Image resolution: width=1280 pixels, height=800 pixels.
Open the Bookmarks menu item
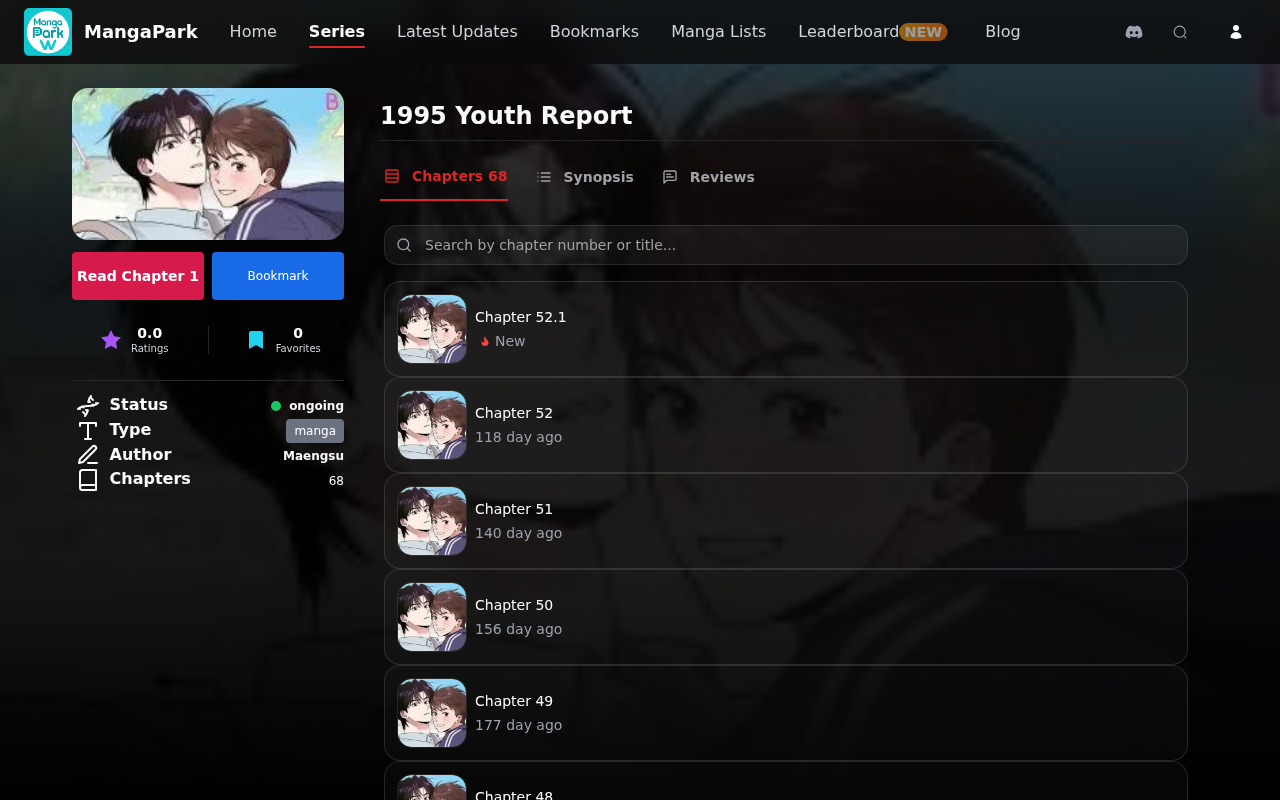pyautogui.click(x=594, y=32)
